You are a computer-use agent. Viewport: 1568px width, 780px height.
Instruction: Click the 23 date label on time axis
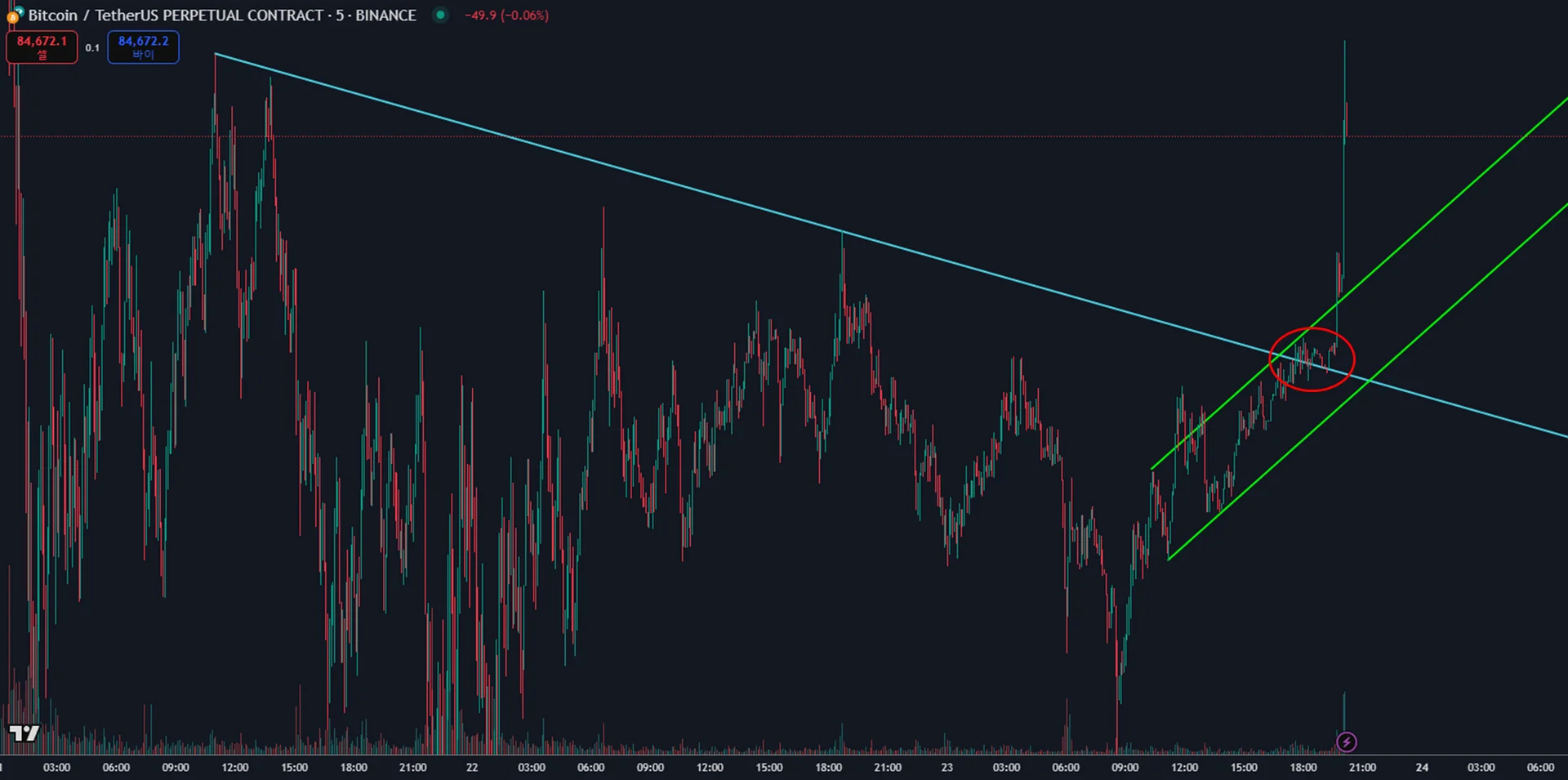point(947,768)
